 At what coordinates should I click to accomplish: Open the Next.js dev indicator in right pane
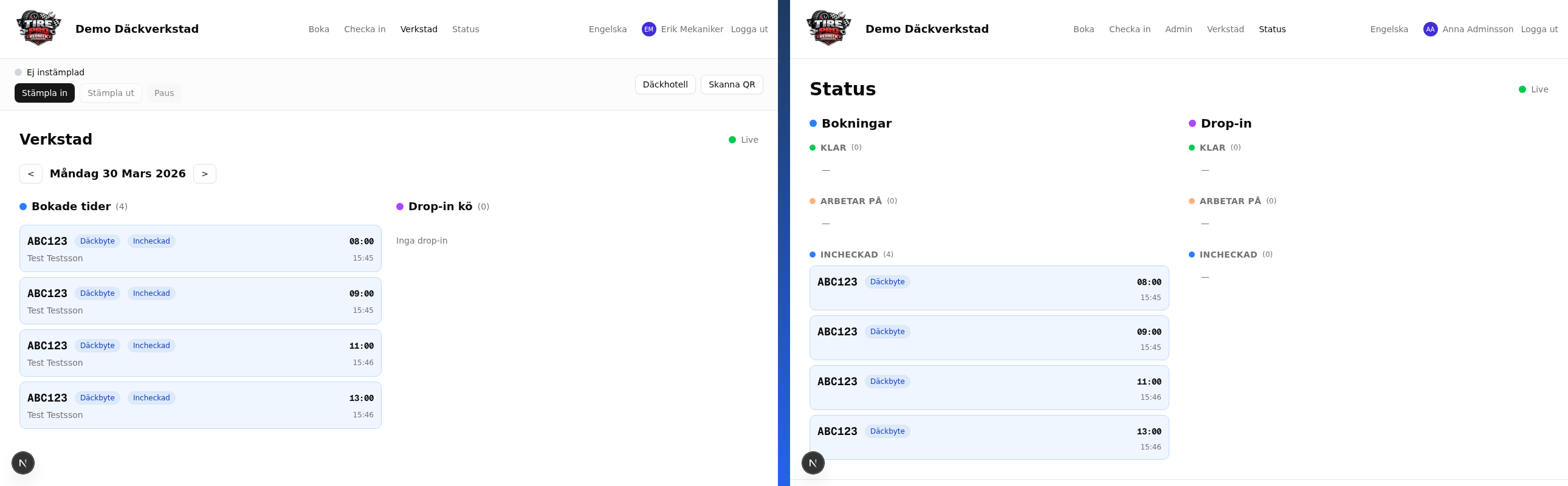813,463
